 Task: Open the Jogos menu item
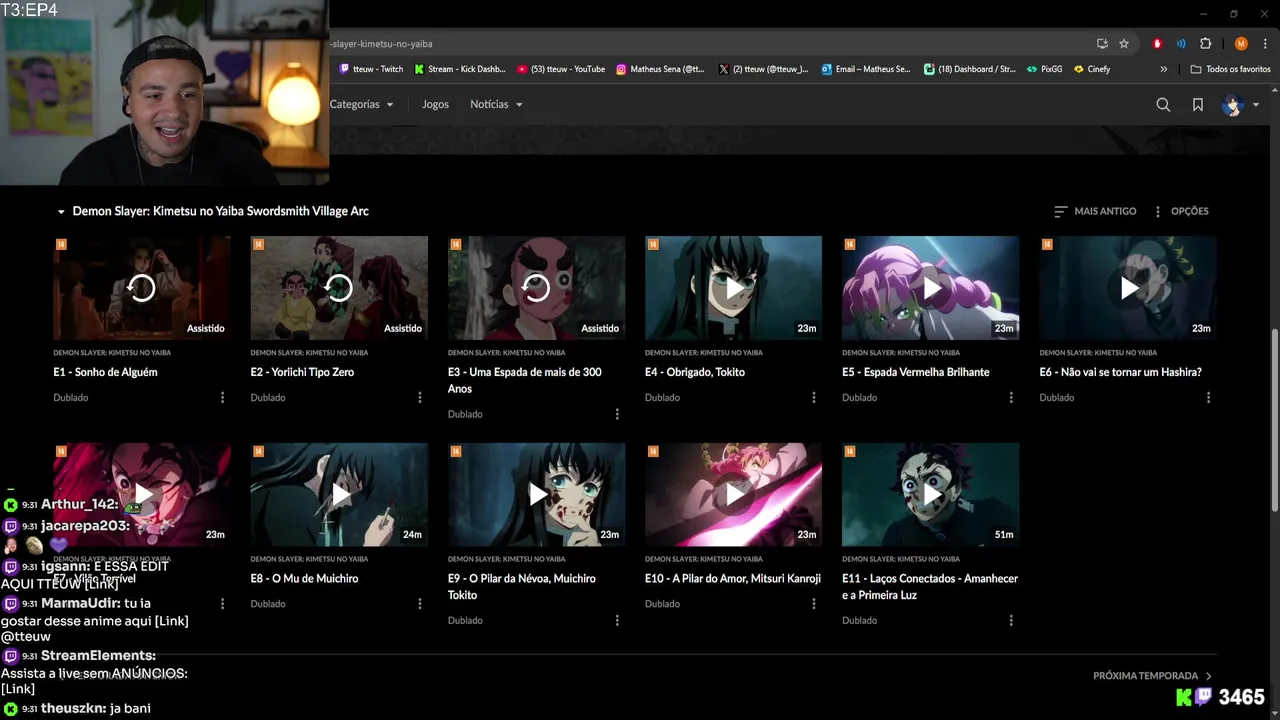click(x=435, y=104)
